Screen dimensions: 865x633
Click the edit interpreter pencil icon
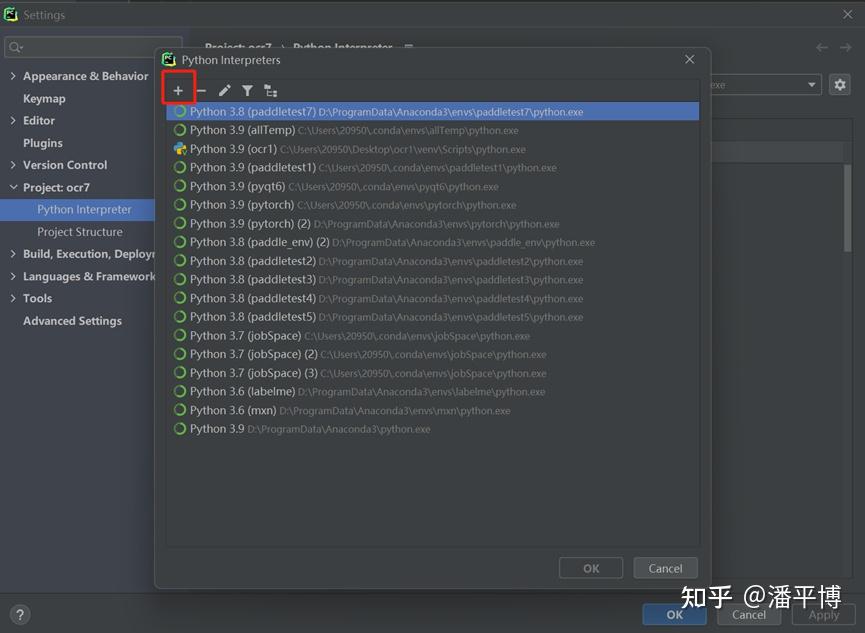[x=225, y=91]
